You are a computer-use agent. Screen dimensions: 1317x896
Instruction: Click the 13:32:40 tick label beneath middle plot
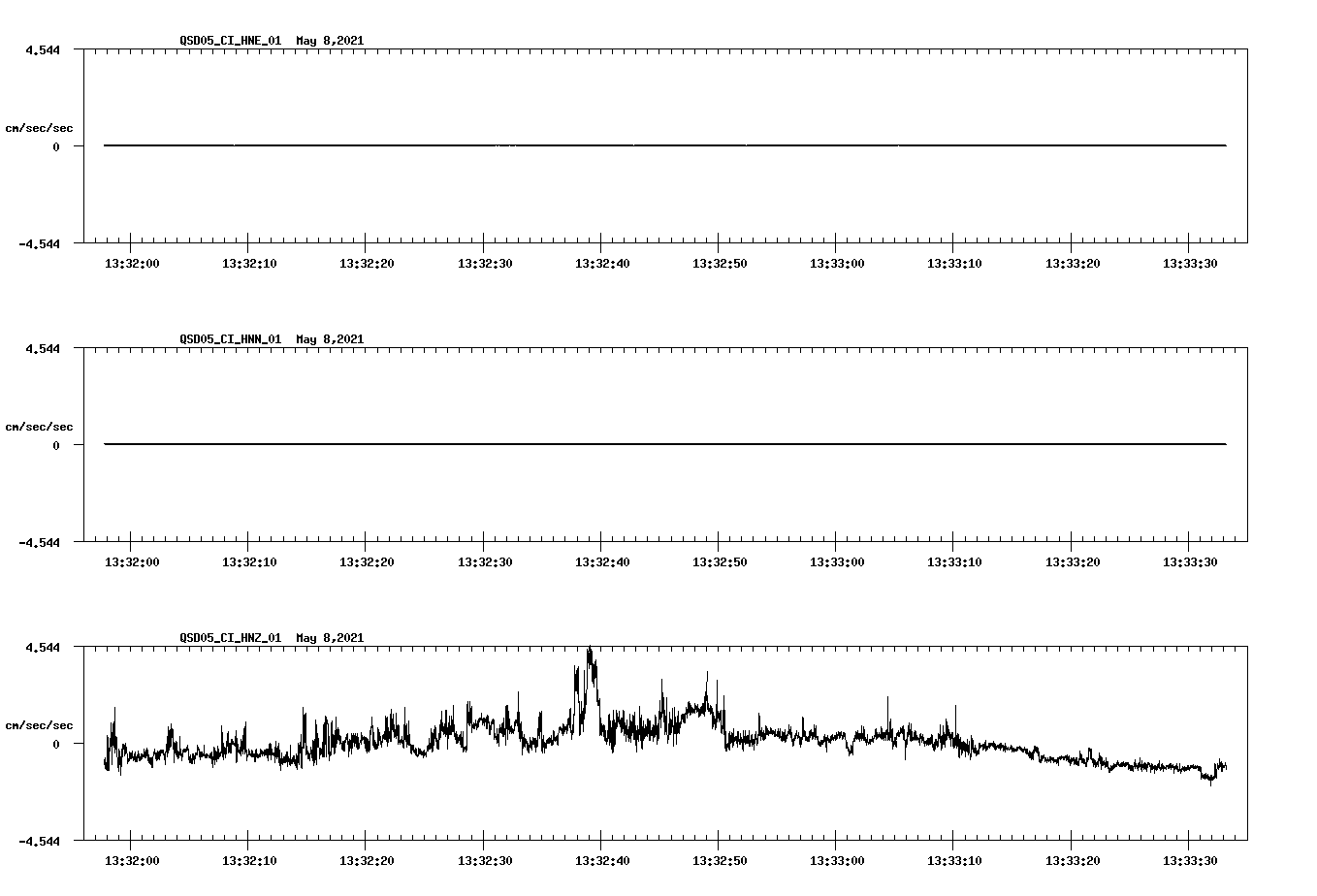point(601,560)
